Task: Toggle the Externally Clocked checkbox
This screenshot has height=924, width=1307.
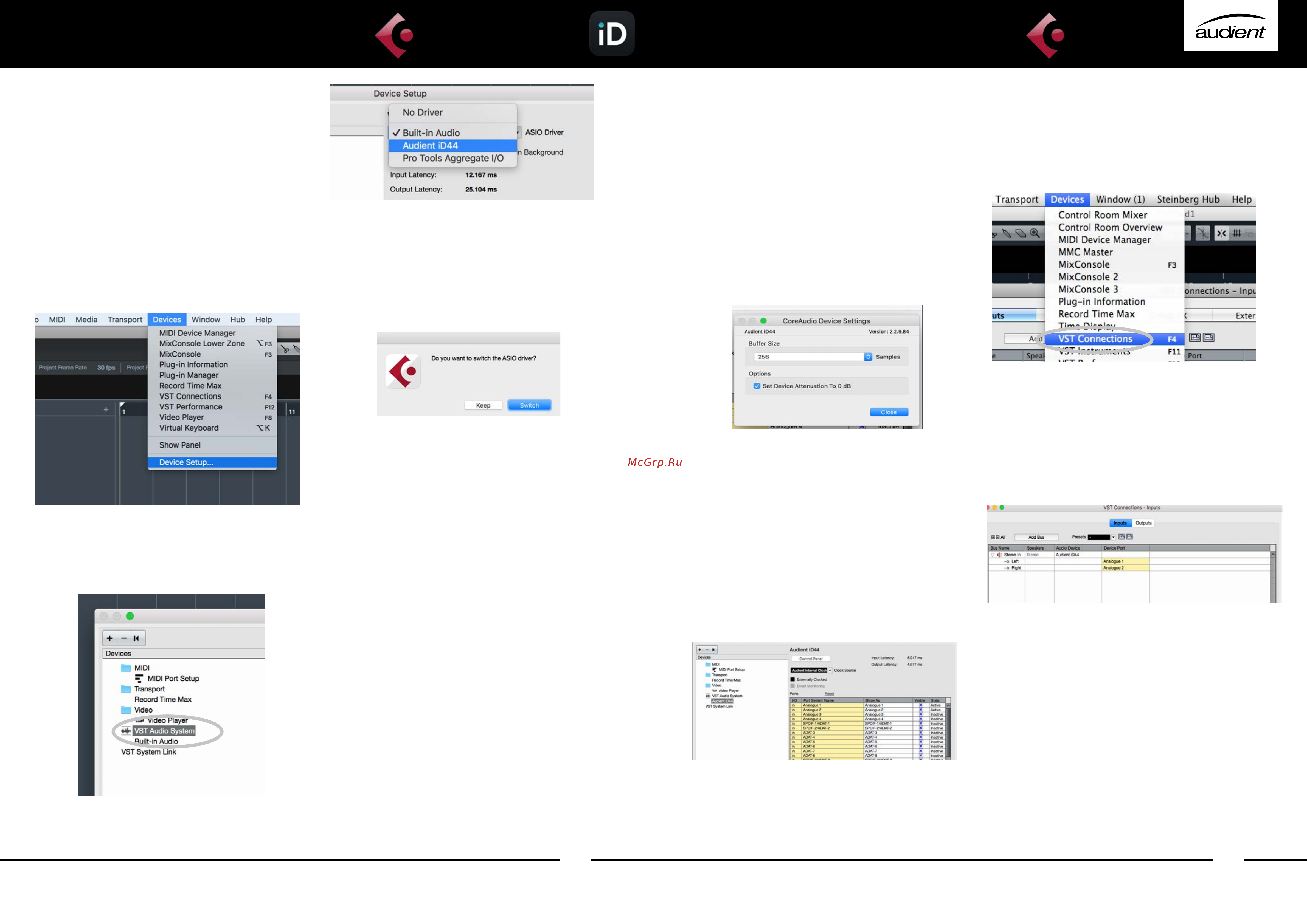Action: coord(792,679)
